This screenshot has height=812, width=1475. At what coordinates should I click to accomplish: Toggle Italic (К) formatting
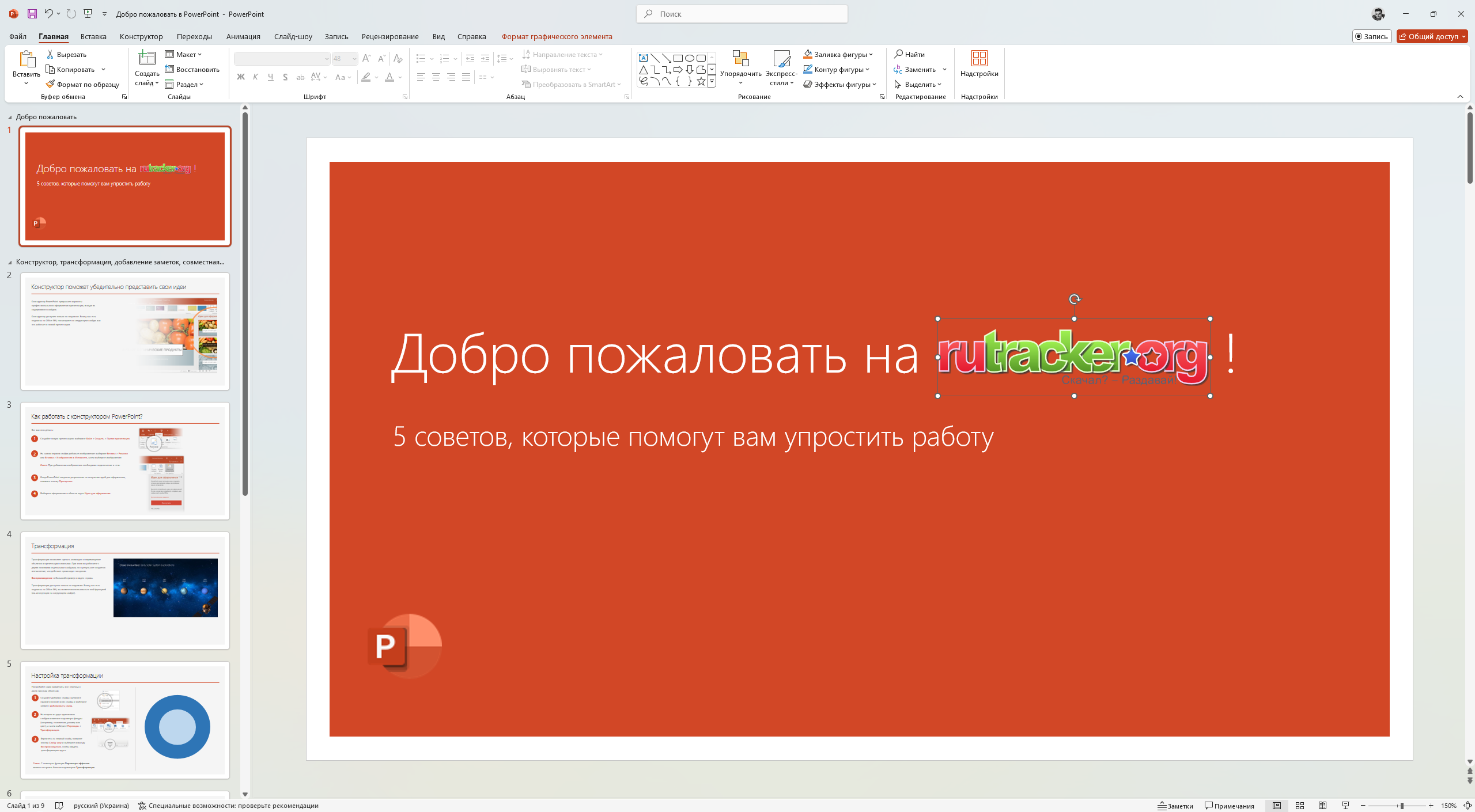click(x=256, y=77)
